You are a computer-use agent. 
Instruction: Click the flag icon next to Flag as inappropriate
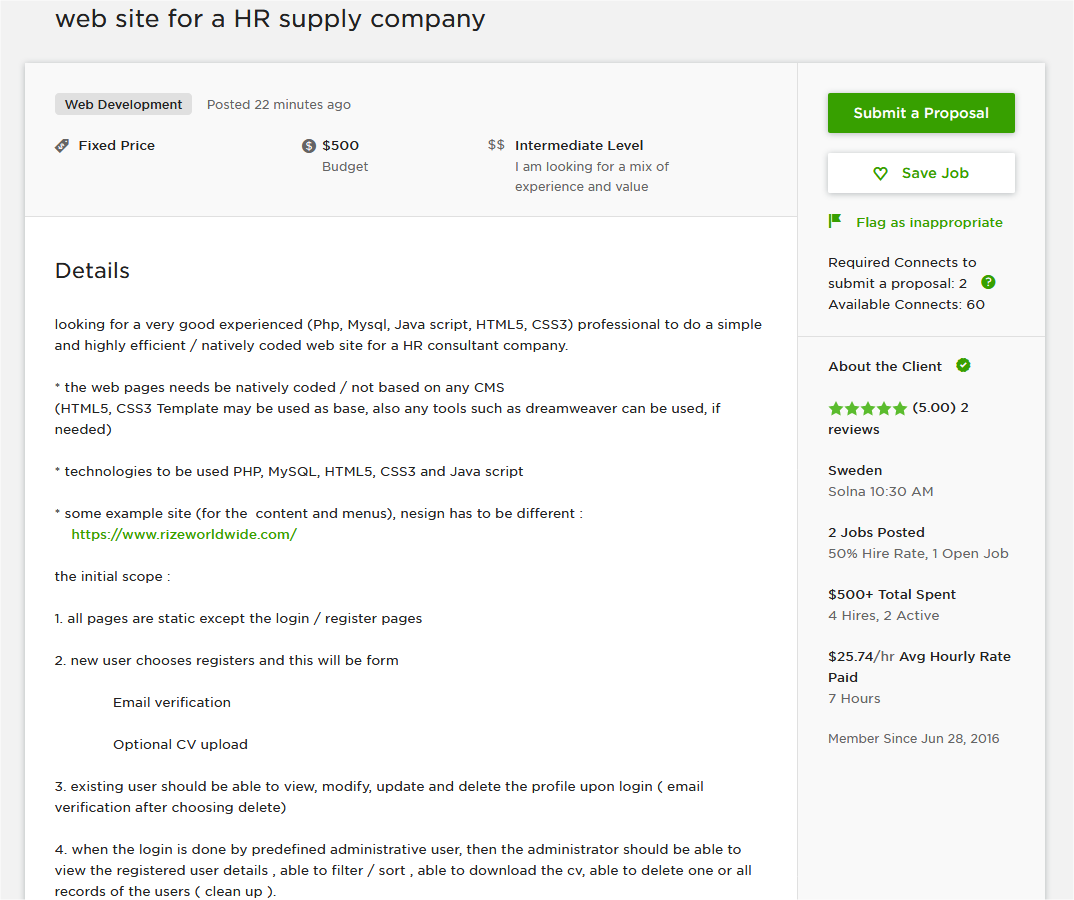tap(835, 220)
